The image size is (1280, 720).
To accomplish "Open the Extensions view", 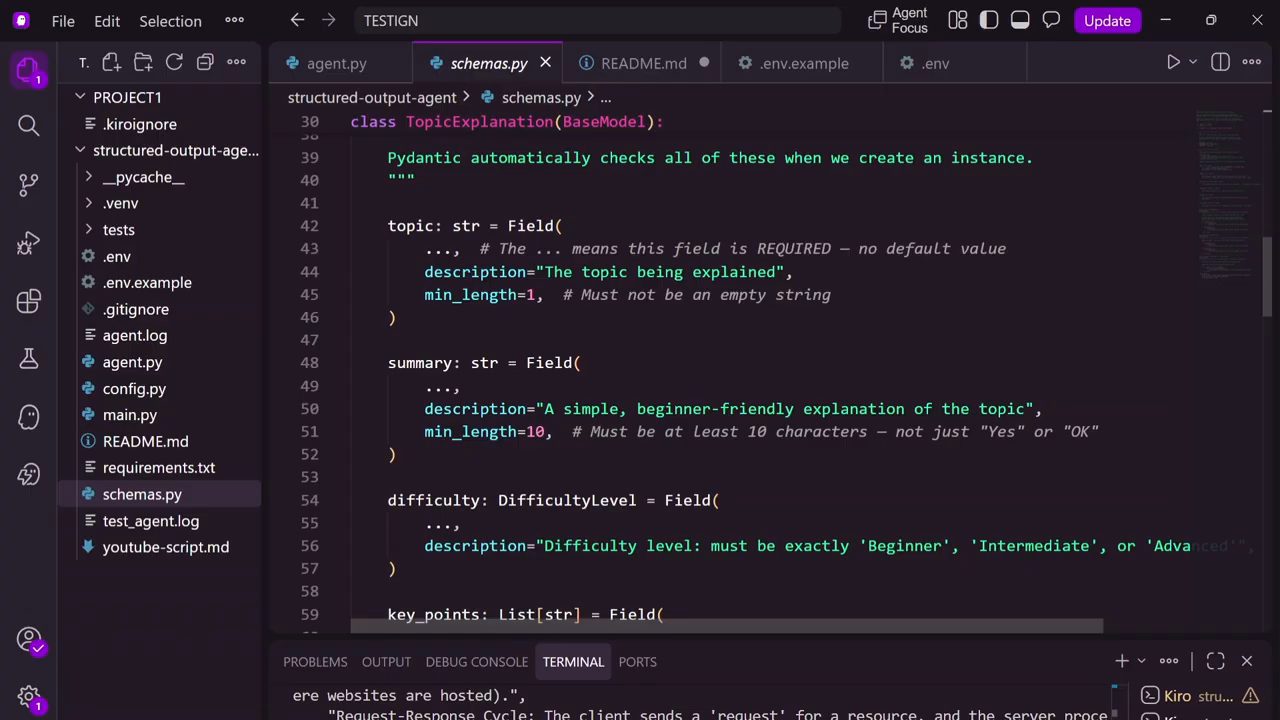I will tap(28, 301).
